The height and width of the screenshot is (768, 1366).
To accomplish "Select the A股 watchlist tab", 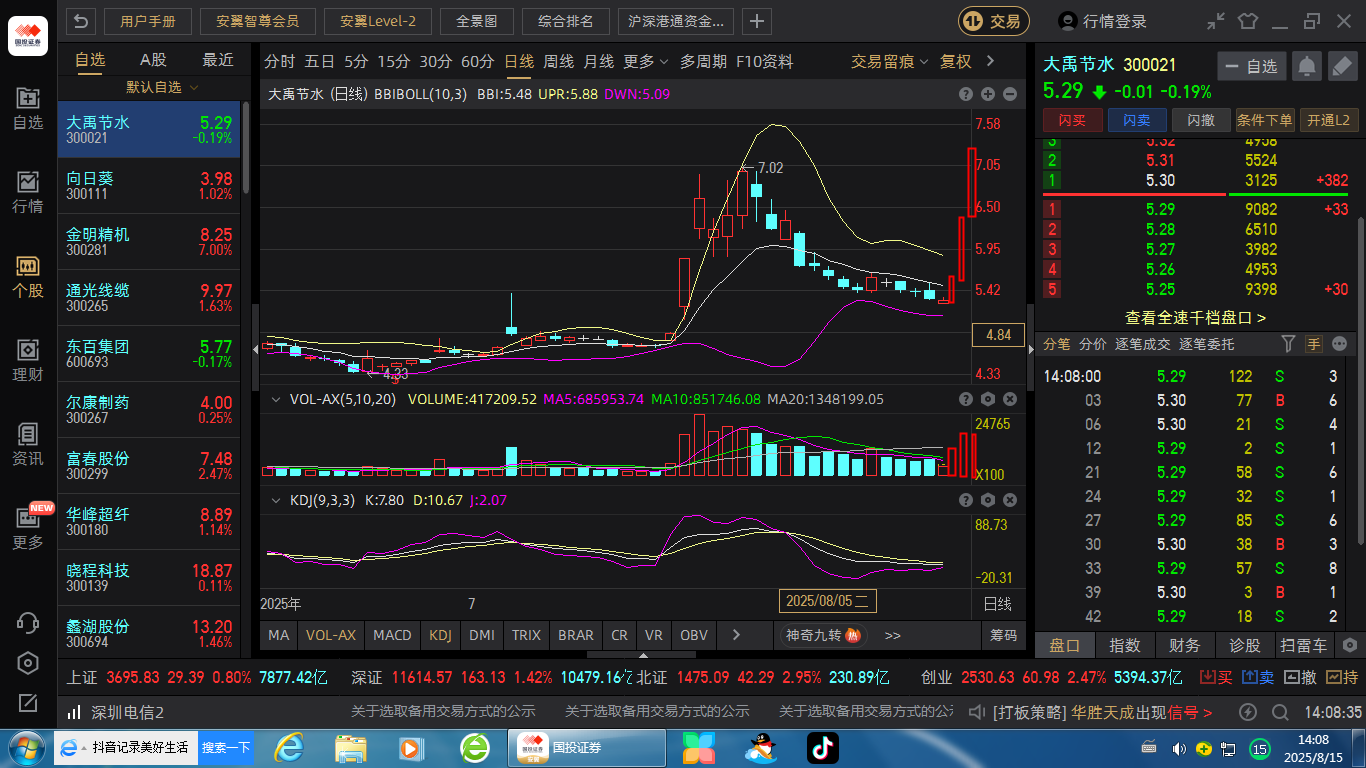I will coord(153,60).
